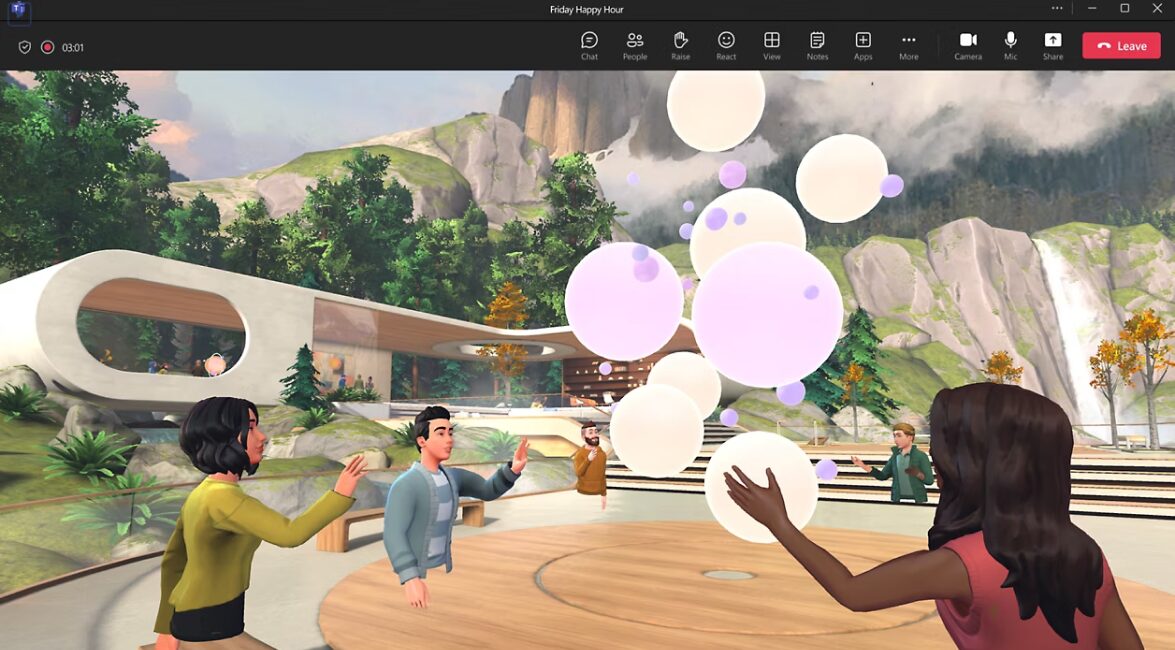The image size is (1175, 650).
Task: Click the Friday Happy Hour title
Action: (x=587, y=10)
